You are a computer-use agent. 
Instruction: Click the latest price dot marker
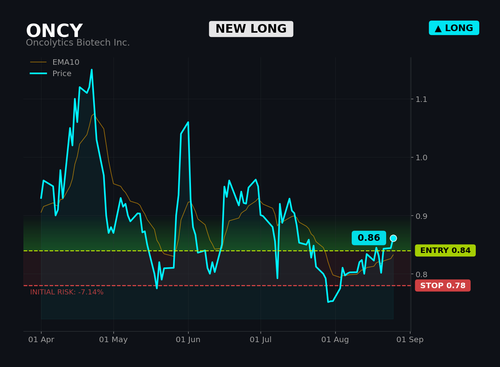click(x=393, y=238)
